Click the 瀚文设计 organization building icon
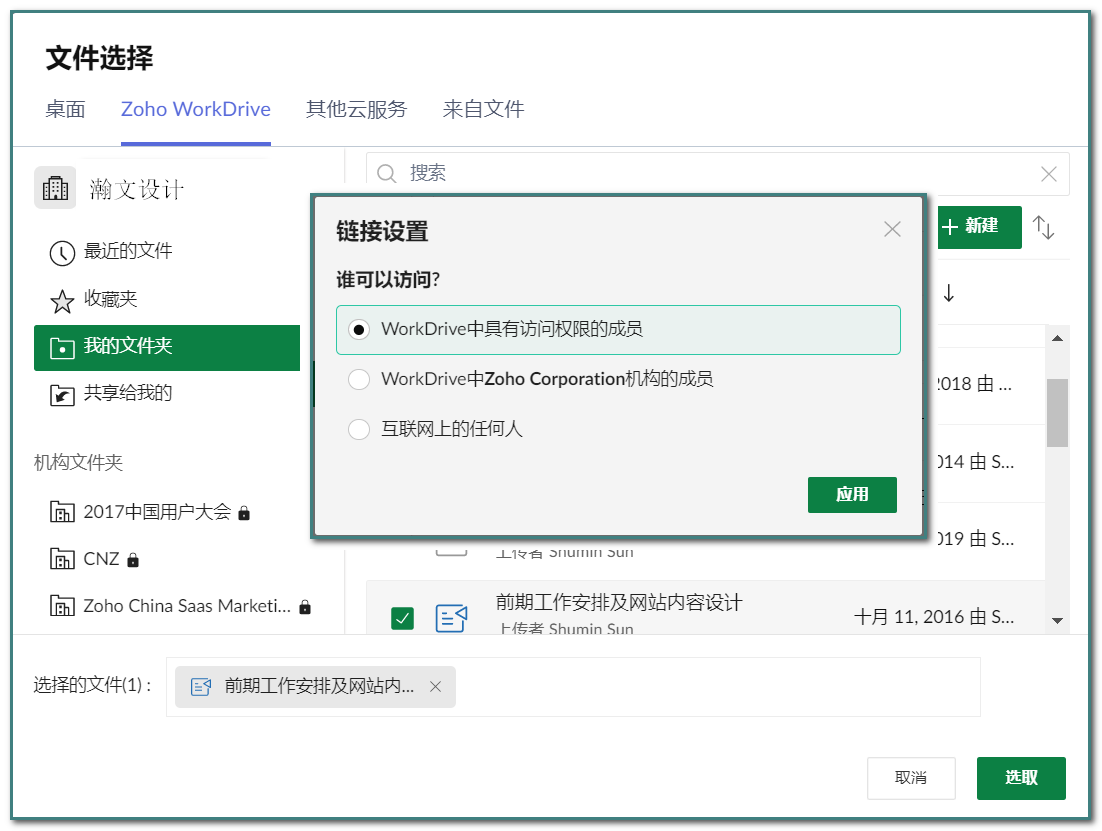Image resolution: width=1102 pixels, height=831 pixels. pos(55,188)
